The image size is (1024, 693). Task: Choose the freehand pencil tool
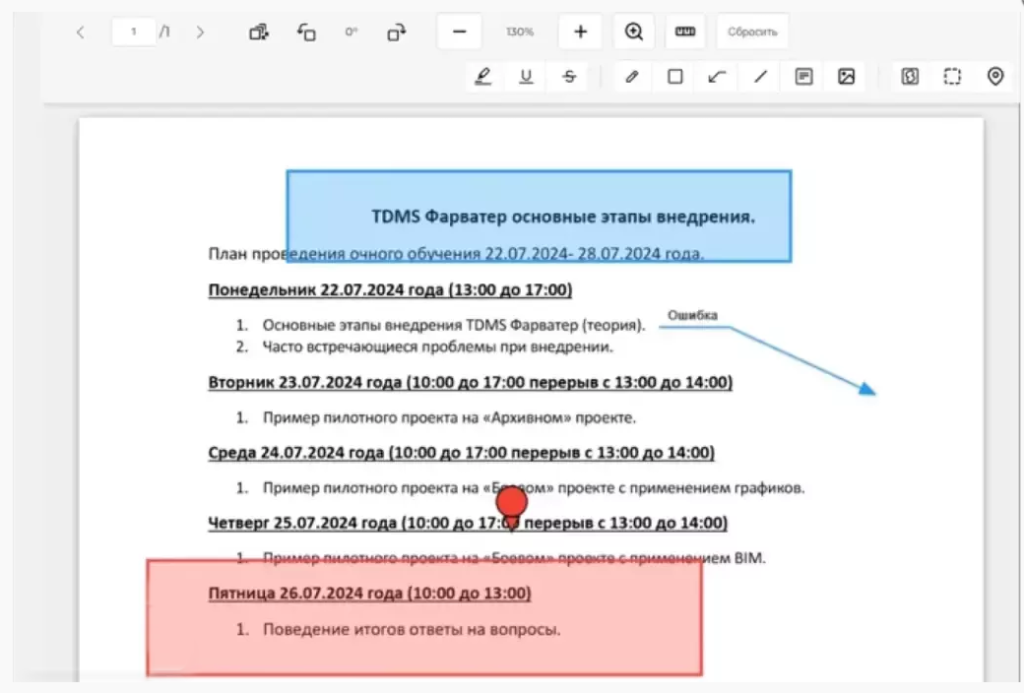(631, 77)
